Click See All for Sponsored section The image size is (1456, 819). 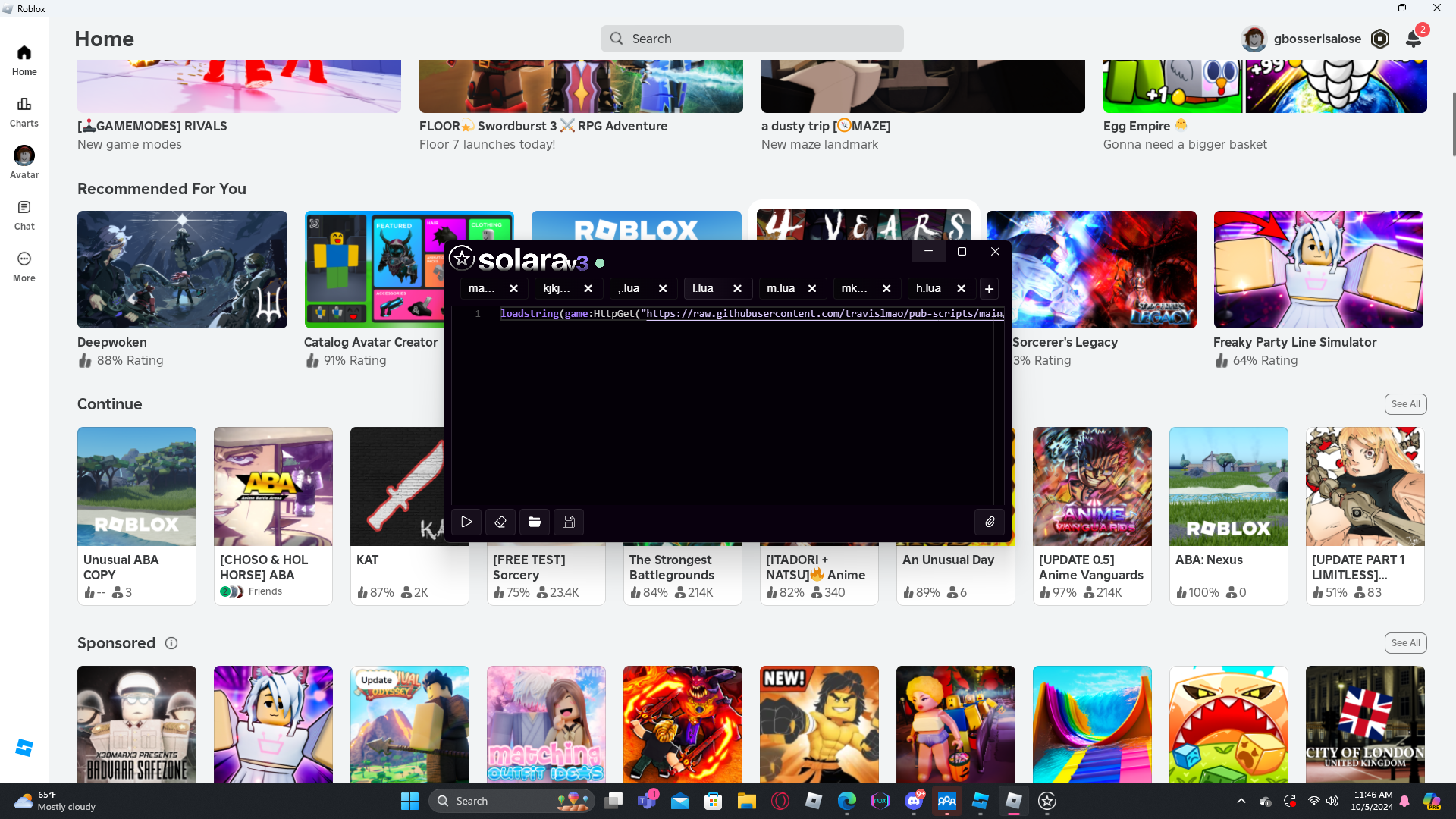pos(1405,643)
